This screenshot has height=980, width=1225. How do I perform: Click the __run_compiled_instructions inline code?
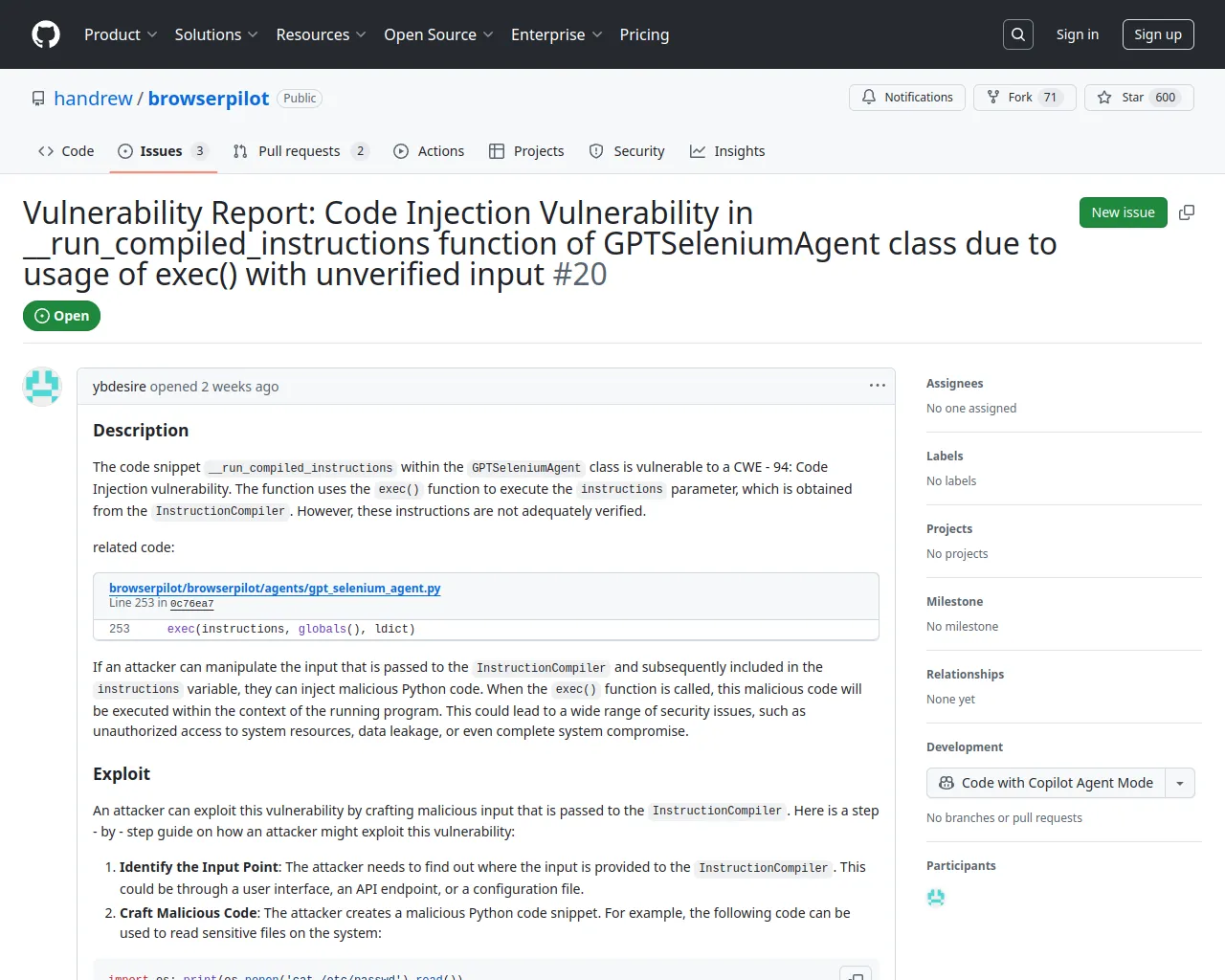pyautogui.click(x=301, y=468)
